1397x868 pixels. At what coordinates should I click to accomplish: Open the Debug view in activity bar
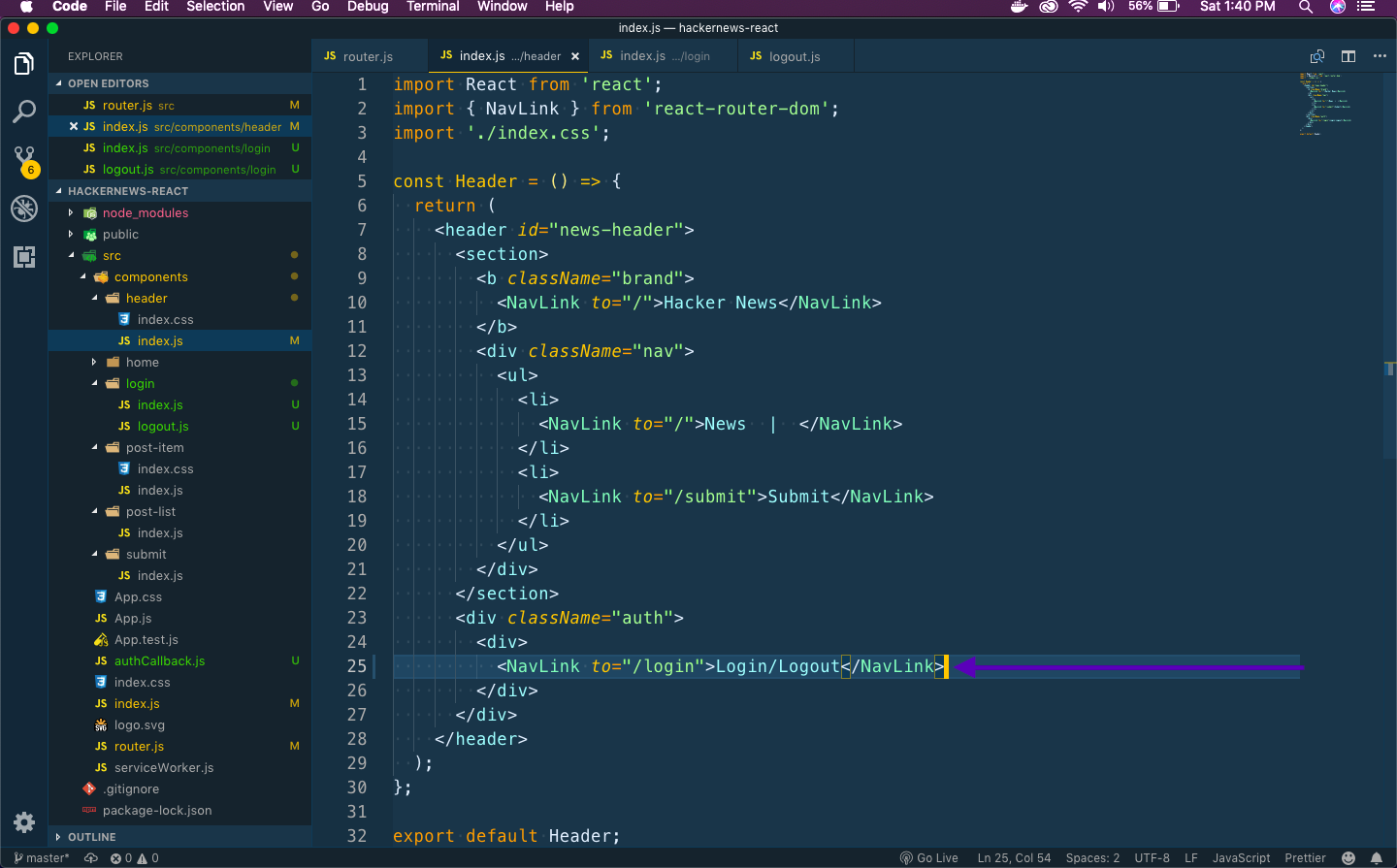(24, 209)
